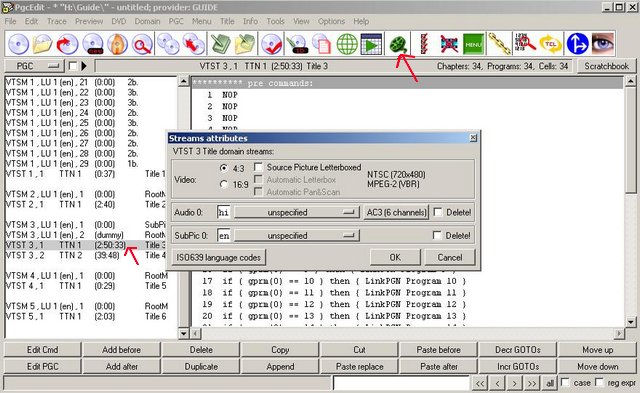Open Audio 0 unspecified type dropdown
This screenshot has width=640, height=393.
click(297, 212)
